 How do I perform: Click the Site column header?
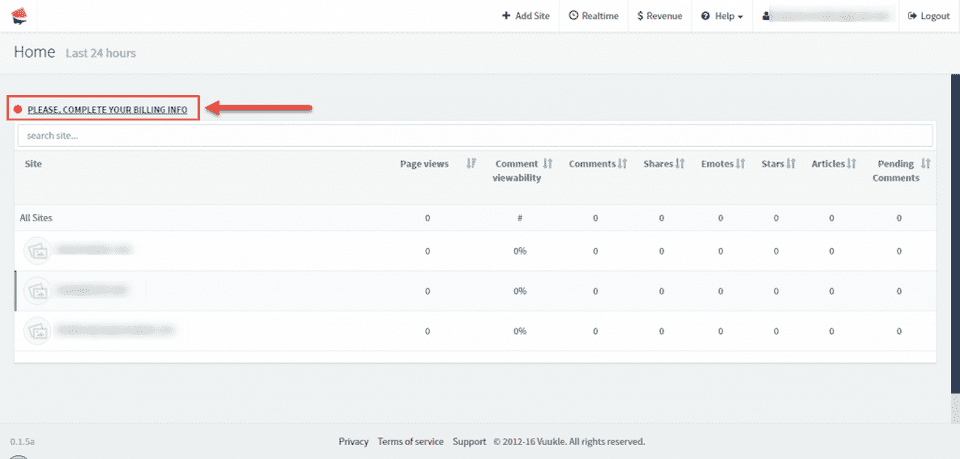pos(33,164)
